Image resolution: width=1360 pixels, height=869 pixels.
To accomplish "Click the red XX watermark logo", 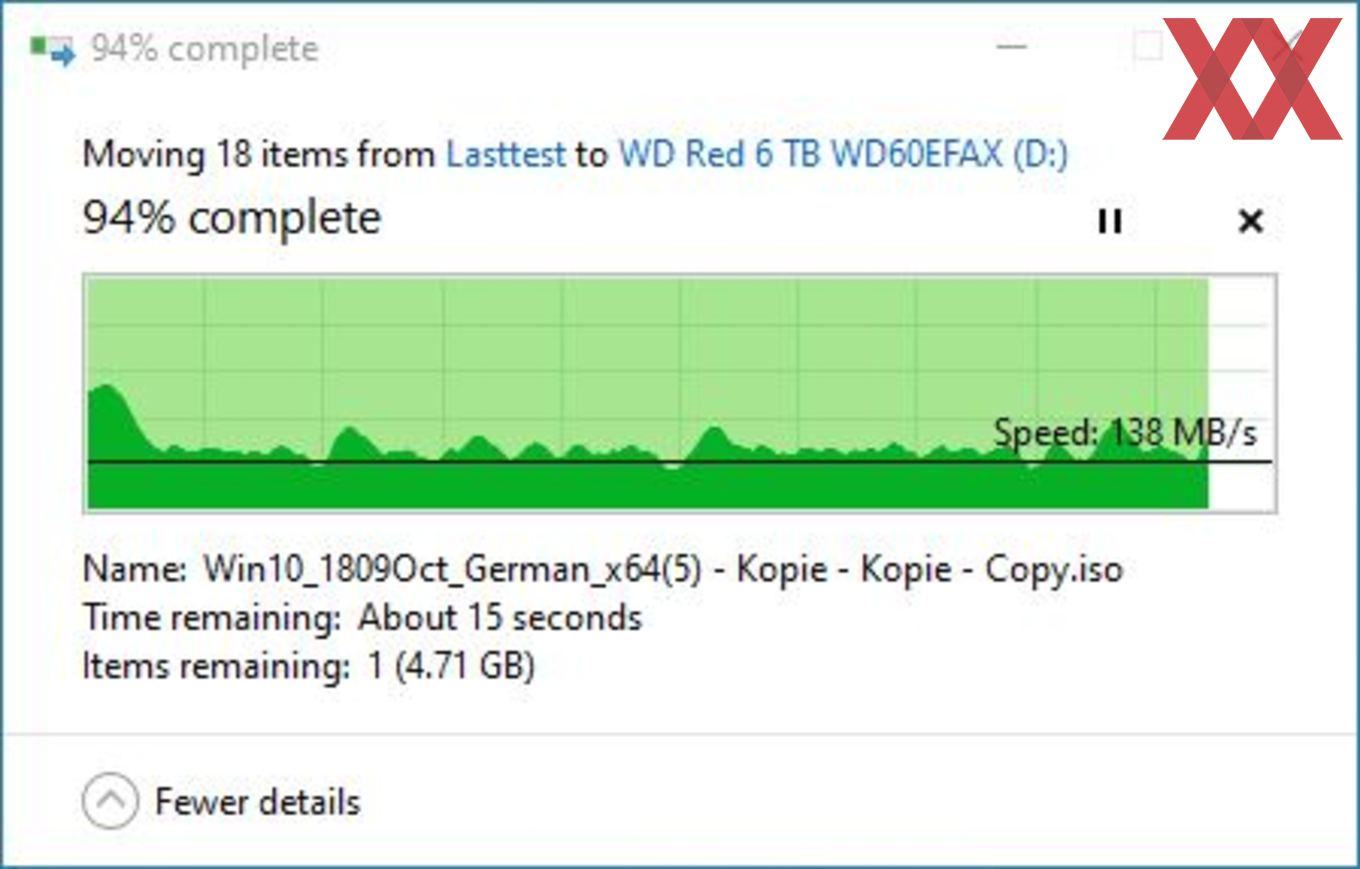I will click(1251, 78).
